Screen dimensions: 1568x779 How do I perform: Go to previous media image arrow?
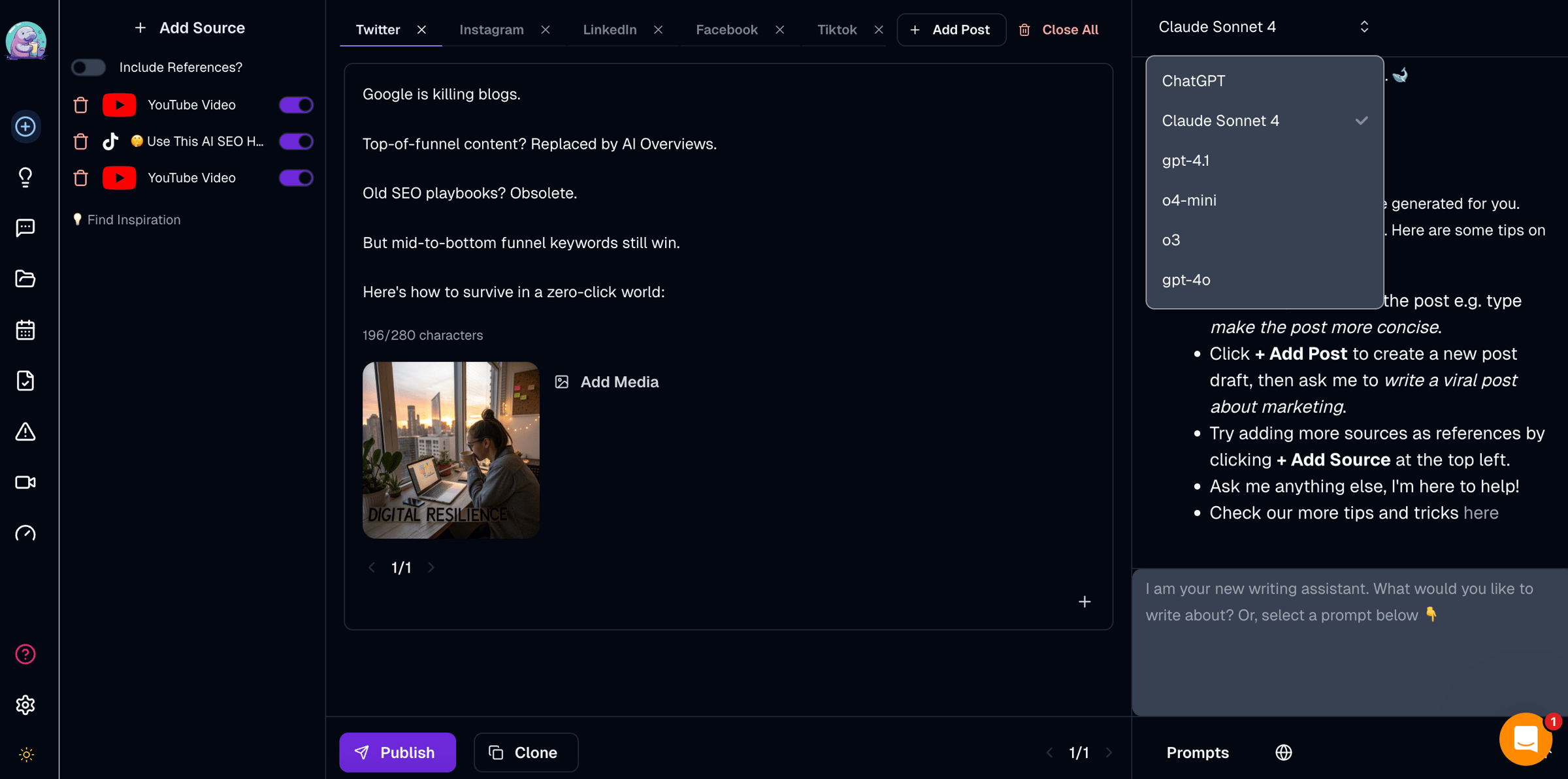pyautogui.click(x=371, y=567)
